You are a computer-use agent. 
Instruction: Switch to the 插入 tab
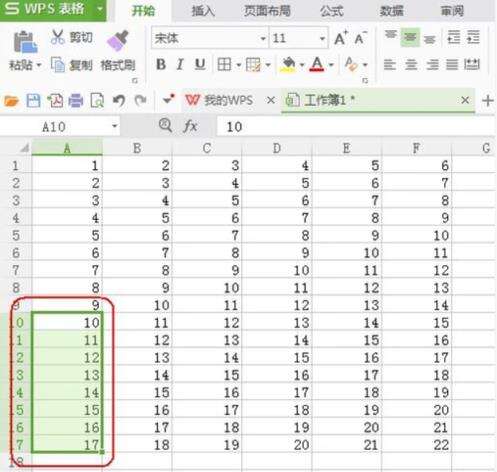[203, 11]
